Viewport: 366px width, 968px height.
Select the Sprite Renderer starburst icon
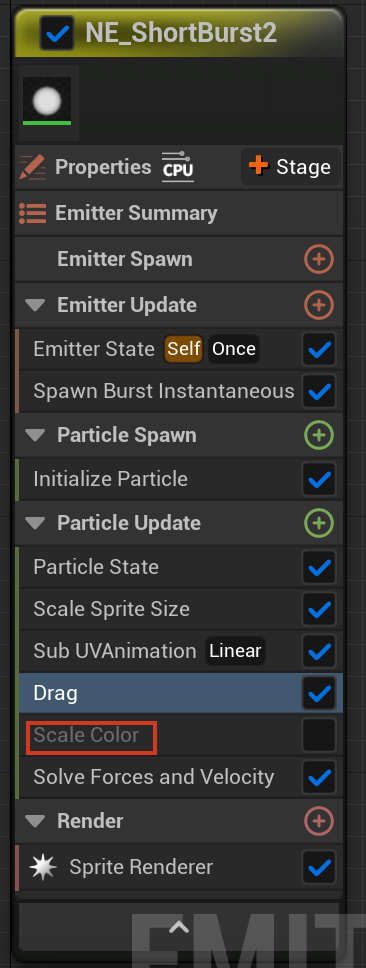pos(43,867)
